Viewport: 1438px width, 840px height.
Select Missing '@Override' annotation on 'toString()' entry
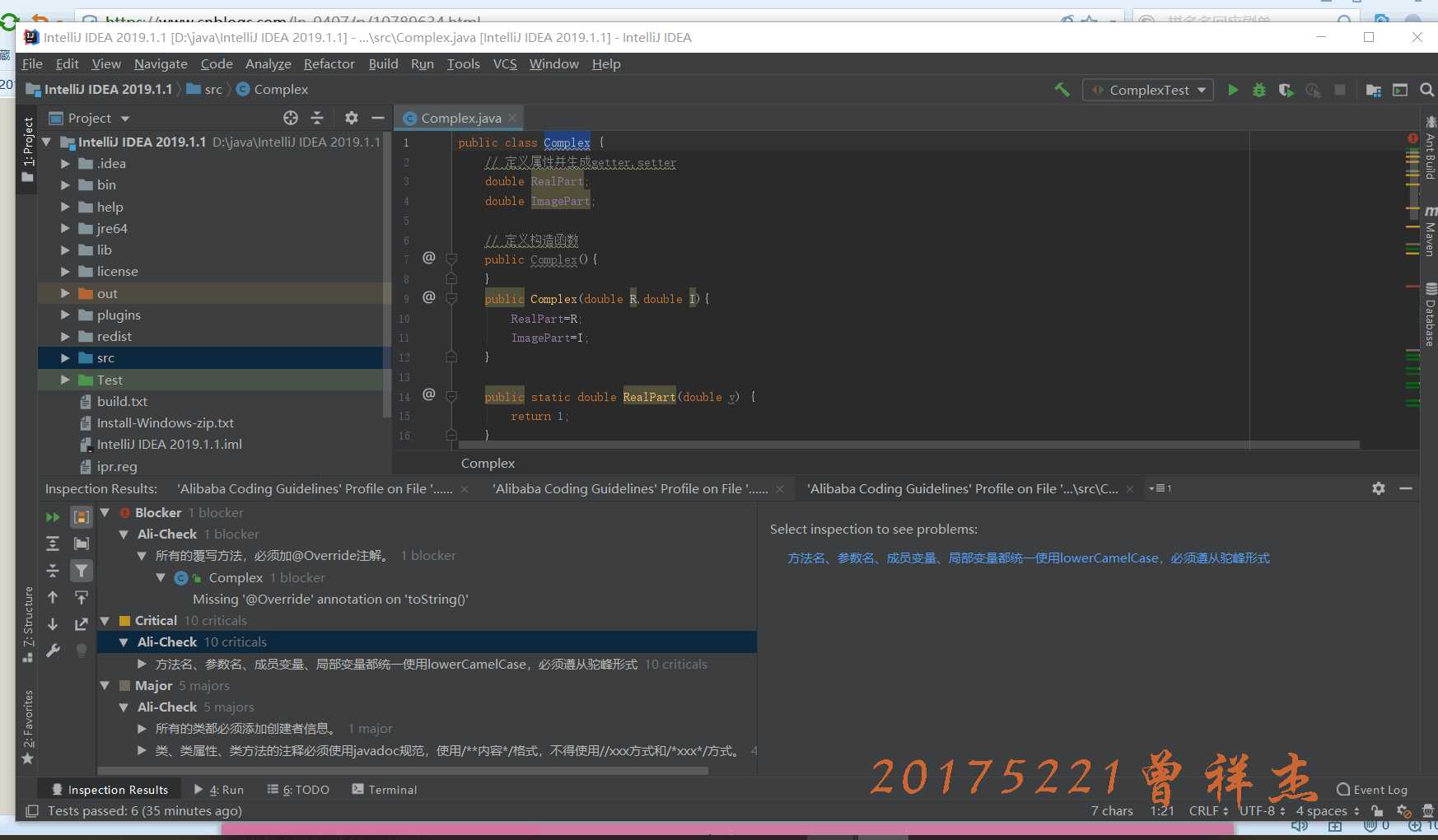pyautogui.click(x=330, y=600)
